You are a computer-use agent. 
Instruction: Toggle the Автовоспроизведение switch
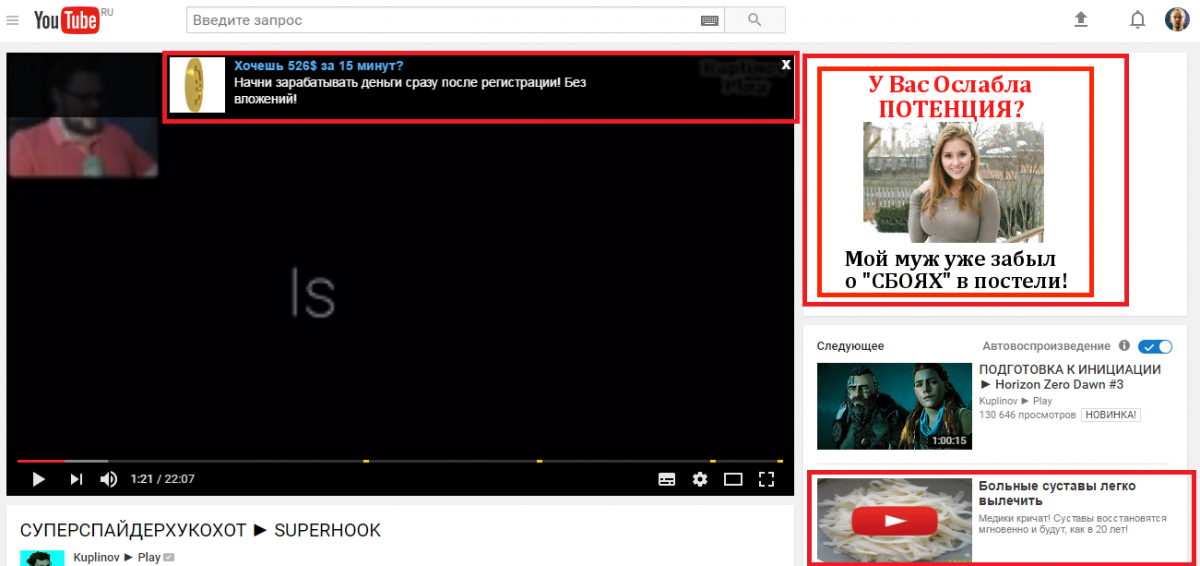coord(1155,346)
